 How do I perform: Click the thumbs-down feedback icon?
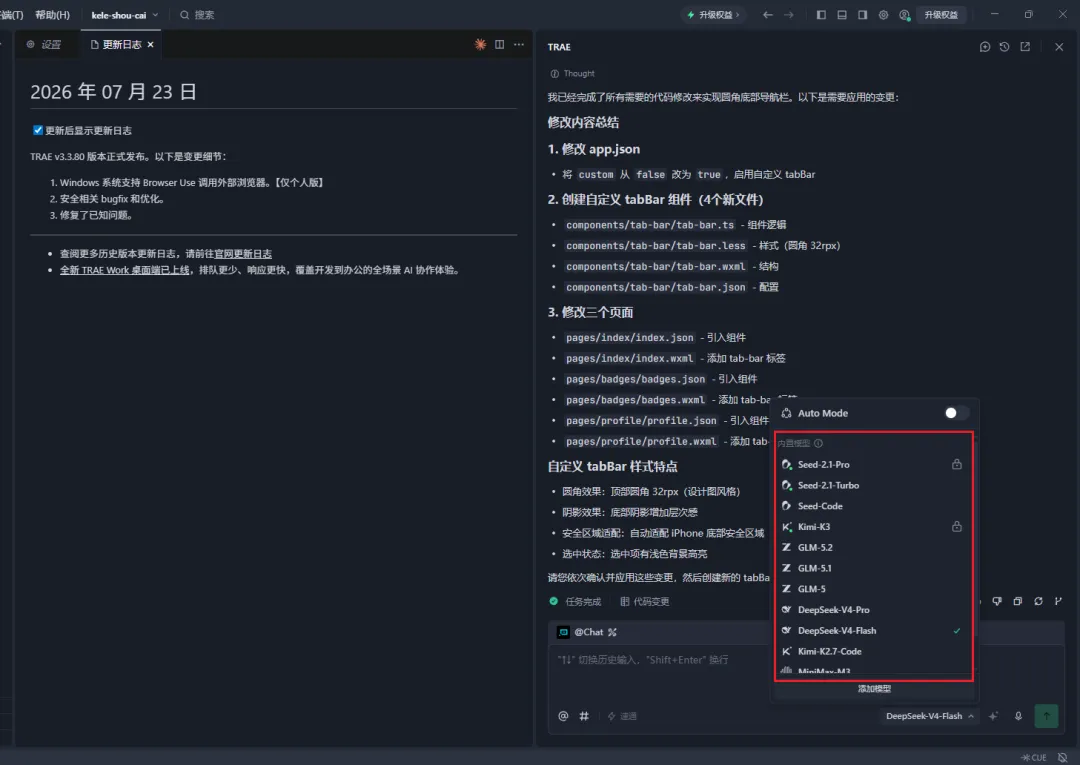[997, 601]
